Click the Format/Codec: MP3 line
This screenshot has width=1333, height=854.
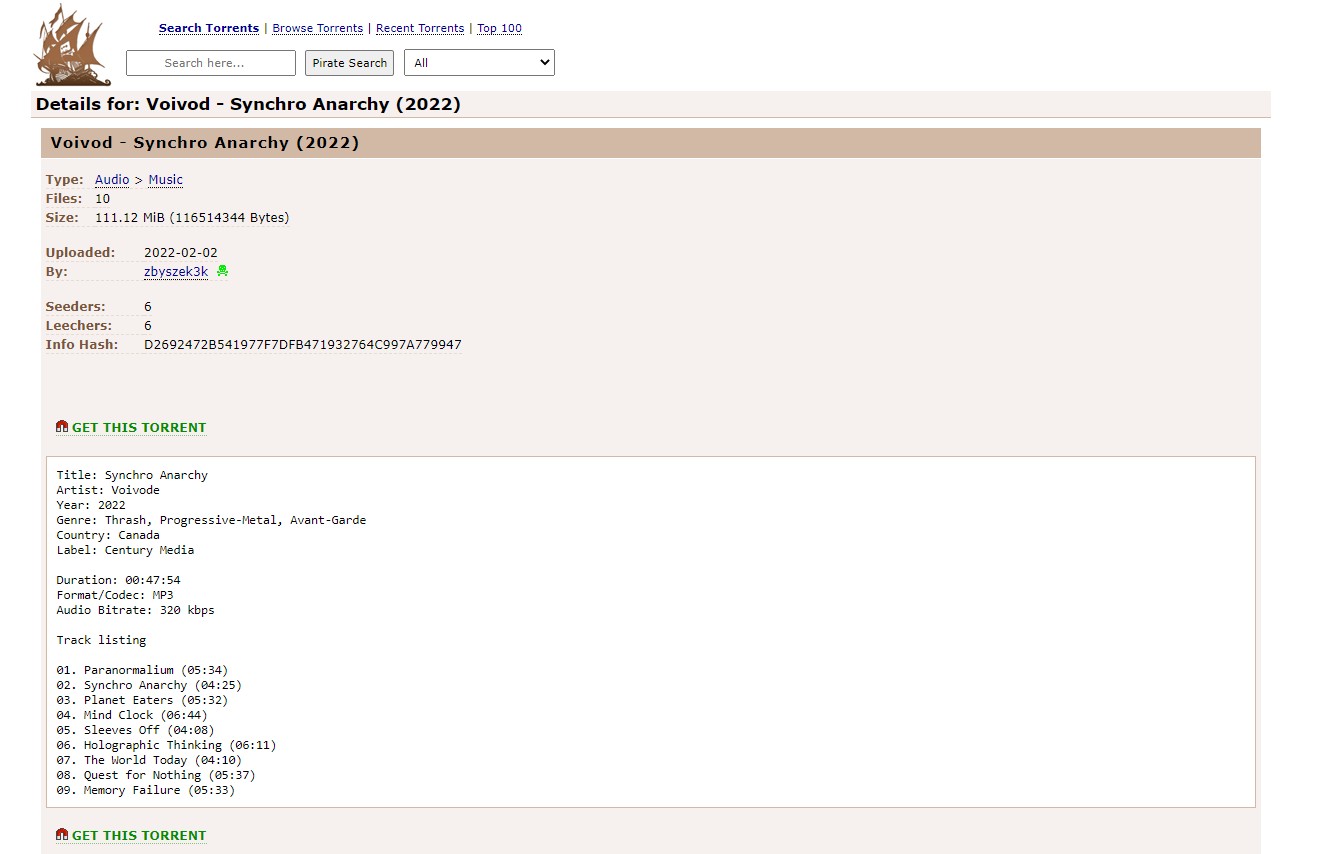pyautogui.click(x=115, y=595)
